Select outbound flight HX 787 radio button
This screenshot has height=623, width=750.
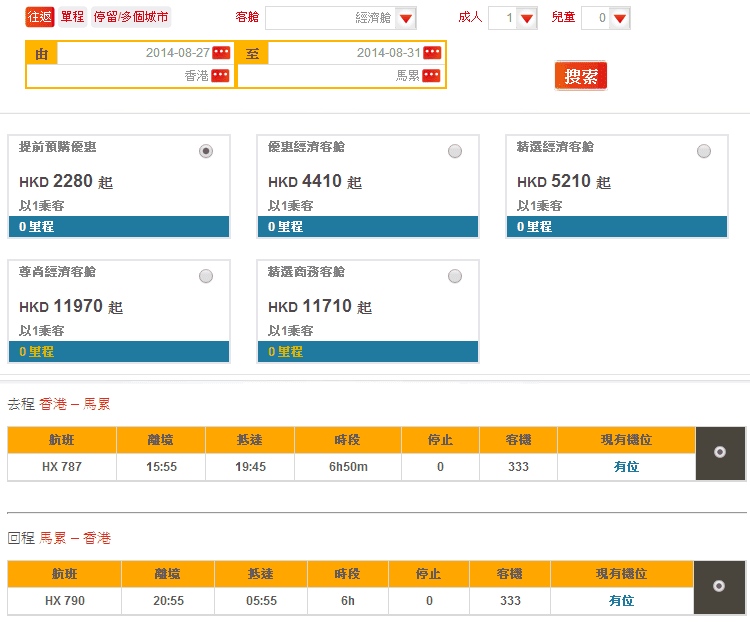click(x=720, y=453)
